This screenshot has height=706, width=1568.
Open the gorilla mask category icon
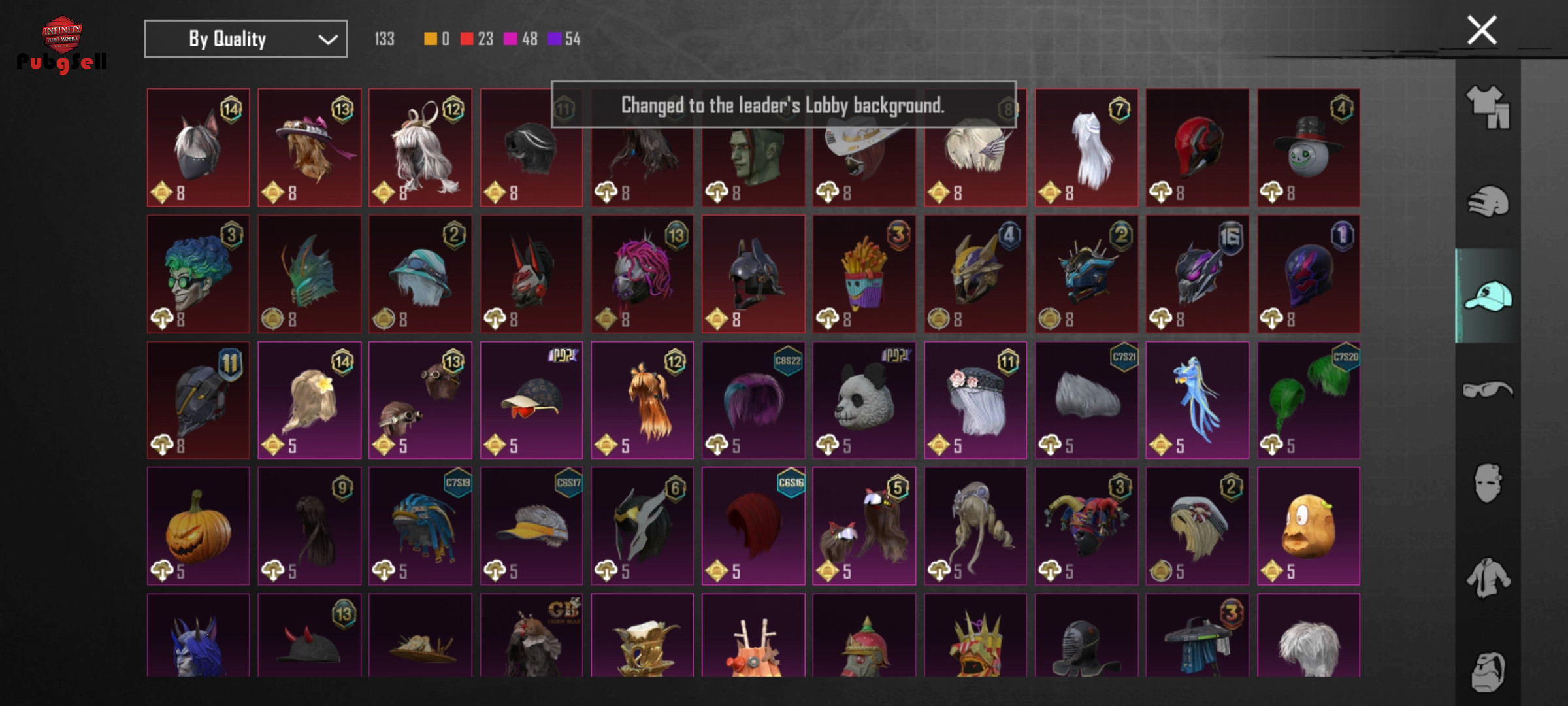pos(1488,671)
